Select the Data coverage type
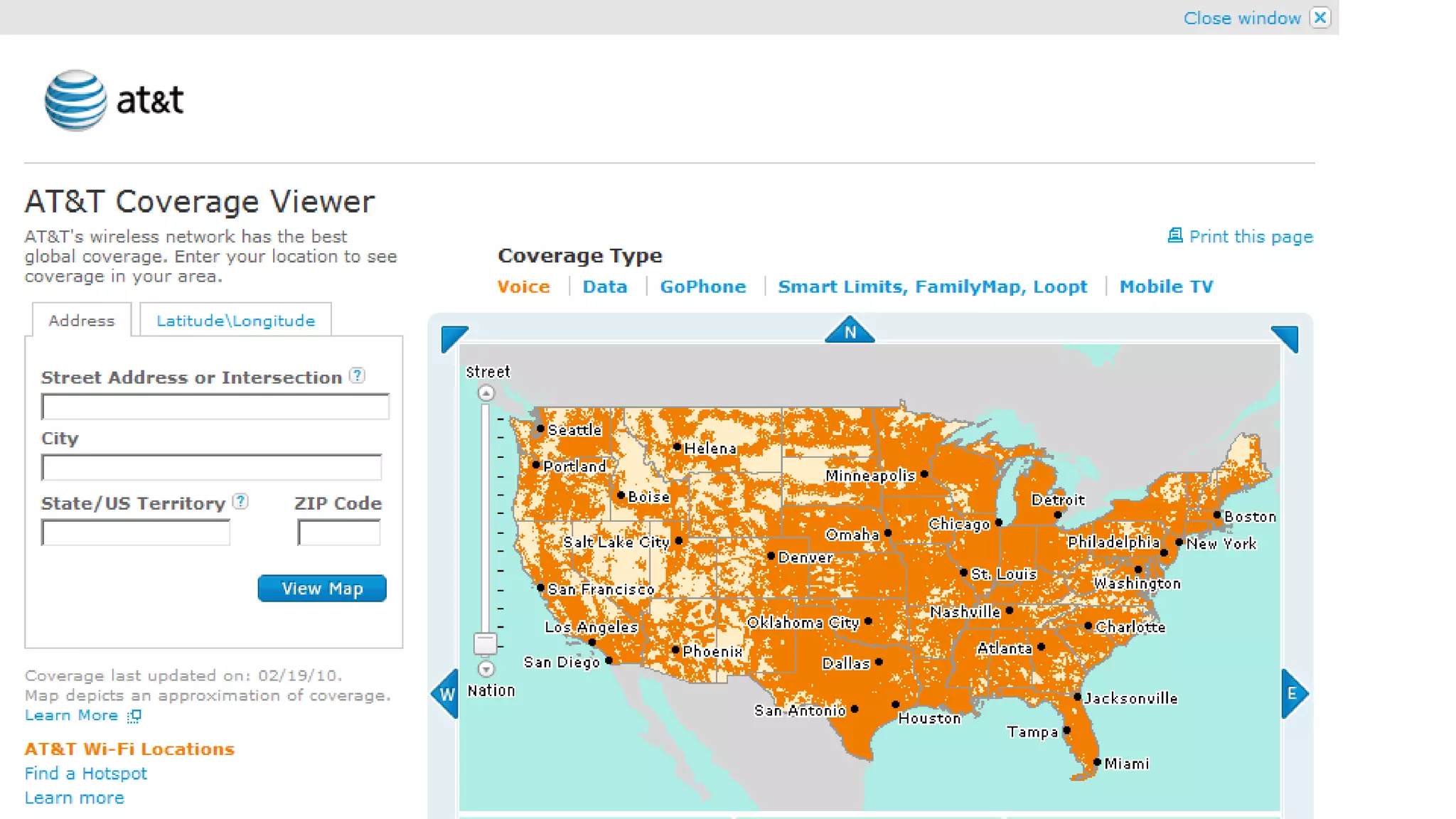Screen dimensions: 1456x819 [604, 287]
